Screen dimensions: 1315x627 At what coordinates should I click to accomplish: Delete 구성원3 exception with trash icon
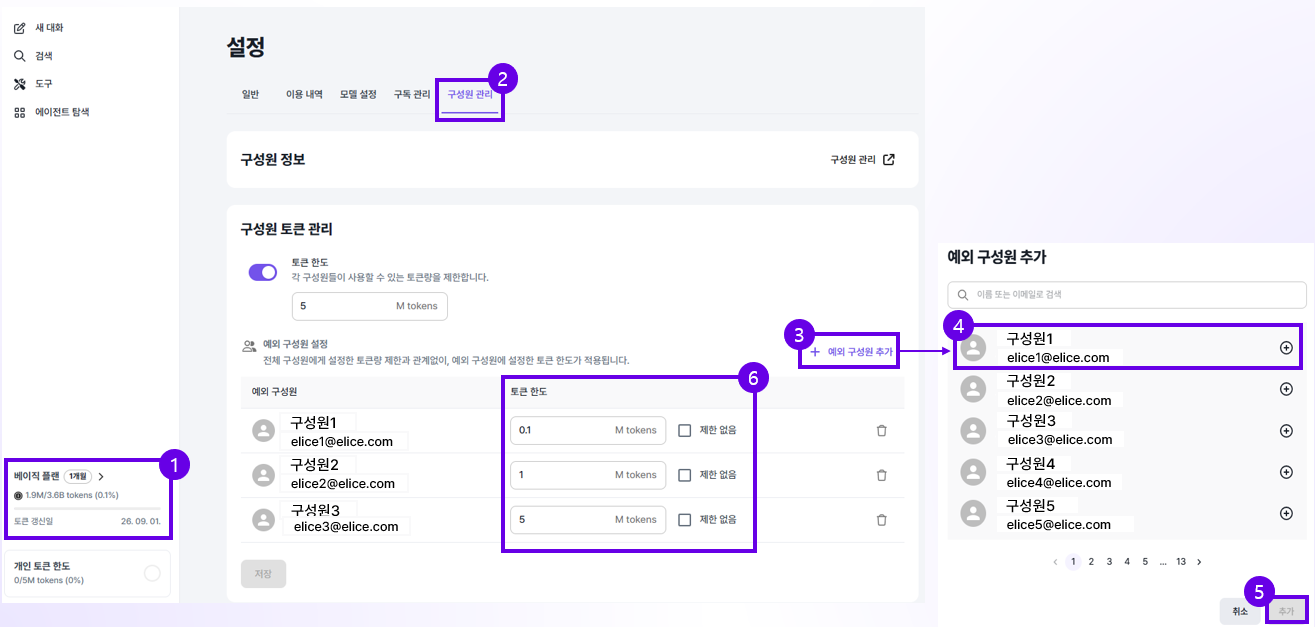(881, 520)
